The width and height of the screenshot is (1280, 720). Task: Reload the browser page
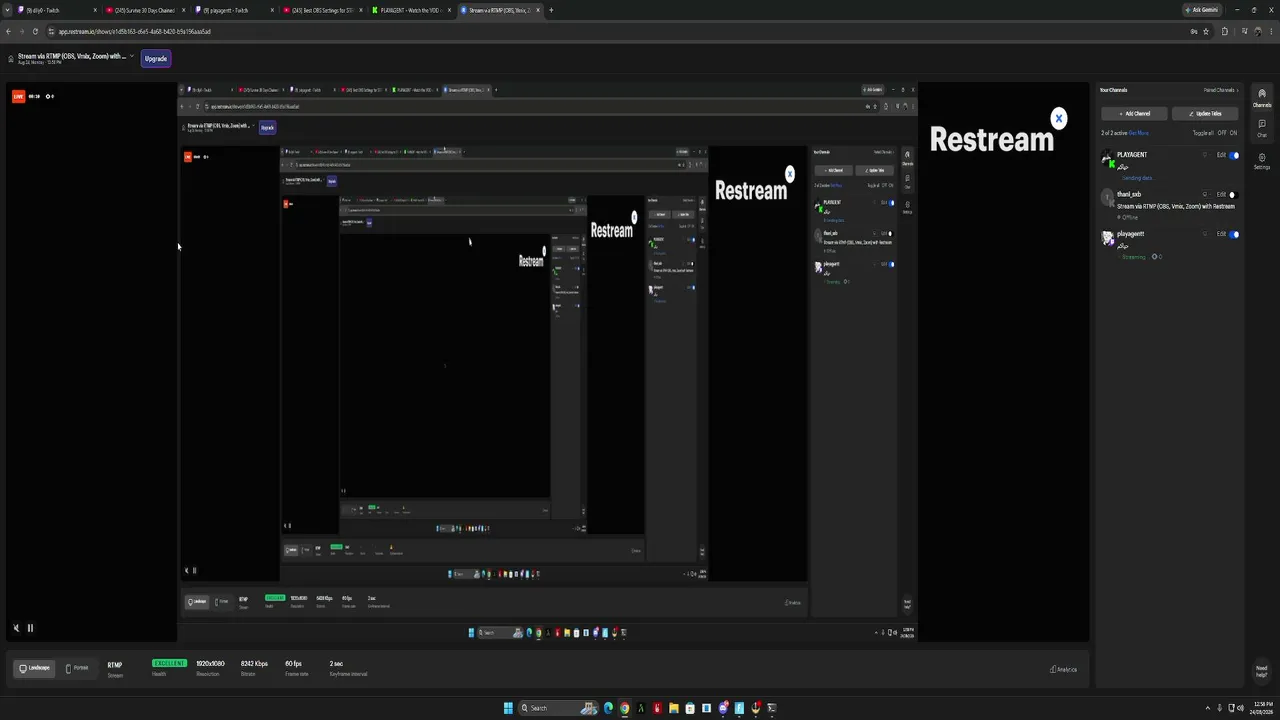pos(35,31)
